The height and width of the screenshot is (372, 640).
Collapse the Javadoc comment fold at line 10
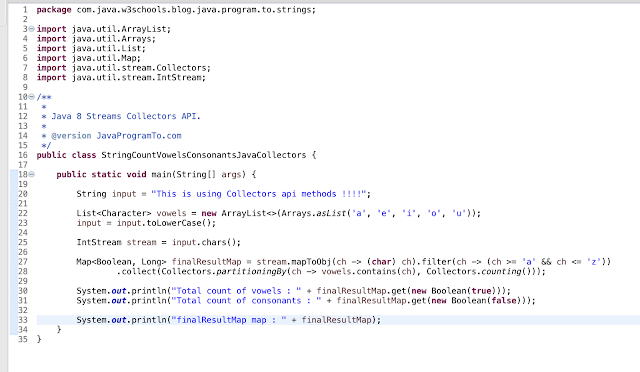point(31,97)
